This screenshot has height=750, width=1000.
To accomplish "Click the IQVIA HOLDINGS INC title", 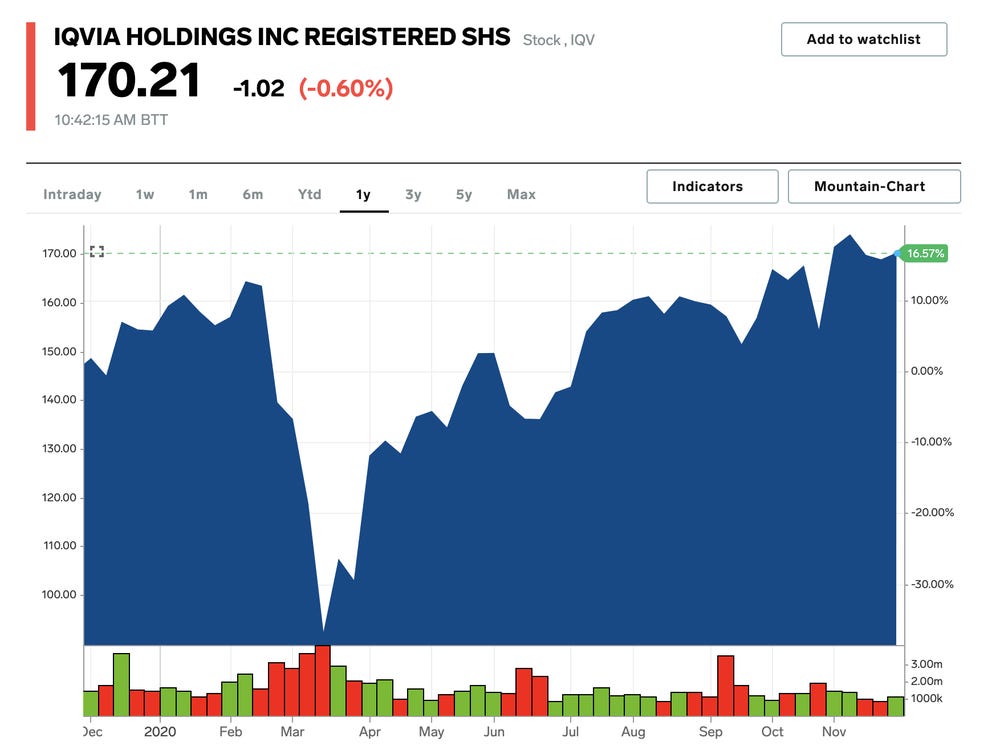I will [282, 37].
